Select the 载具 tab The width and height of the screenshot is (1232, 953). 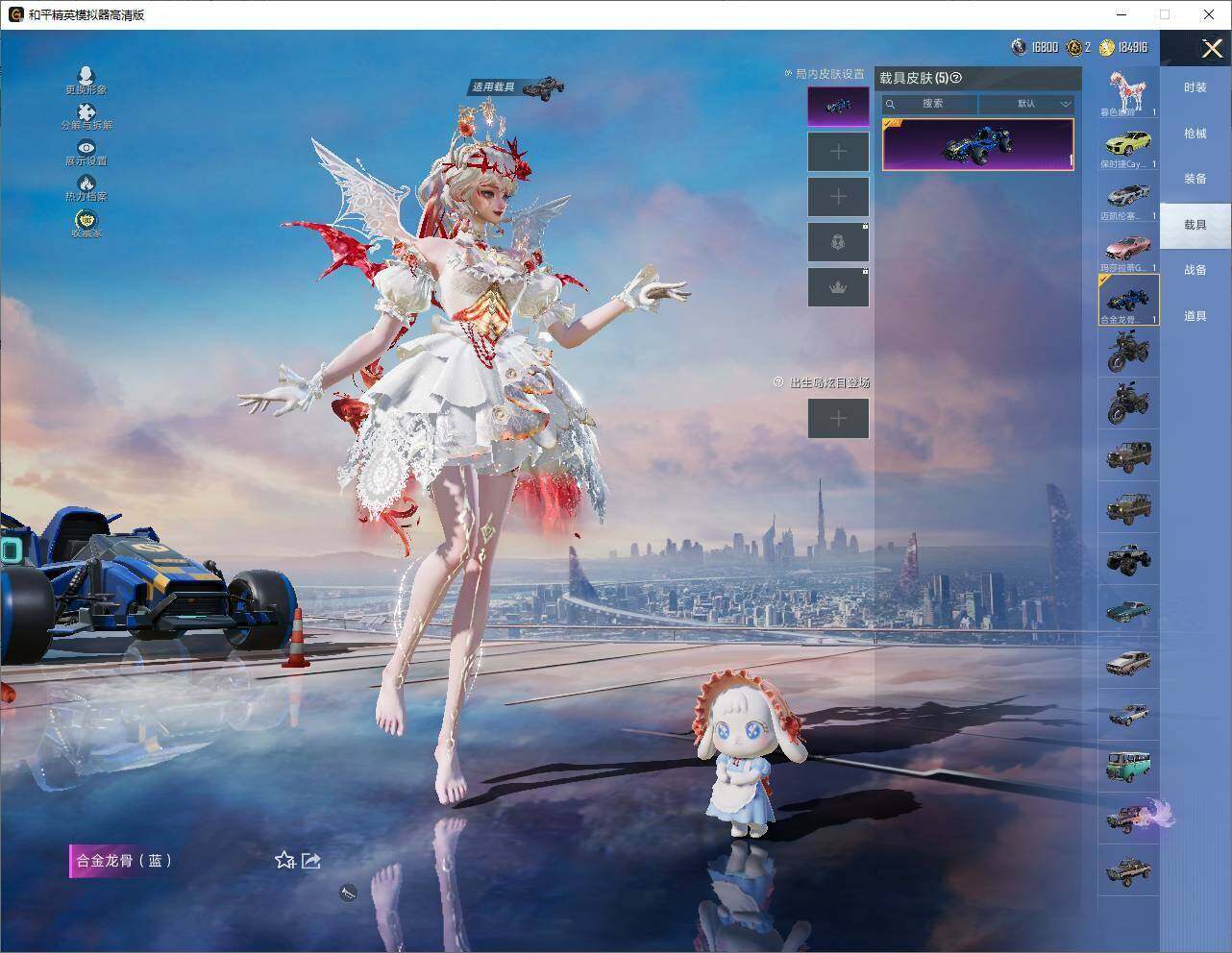point(1195,225)
